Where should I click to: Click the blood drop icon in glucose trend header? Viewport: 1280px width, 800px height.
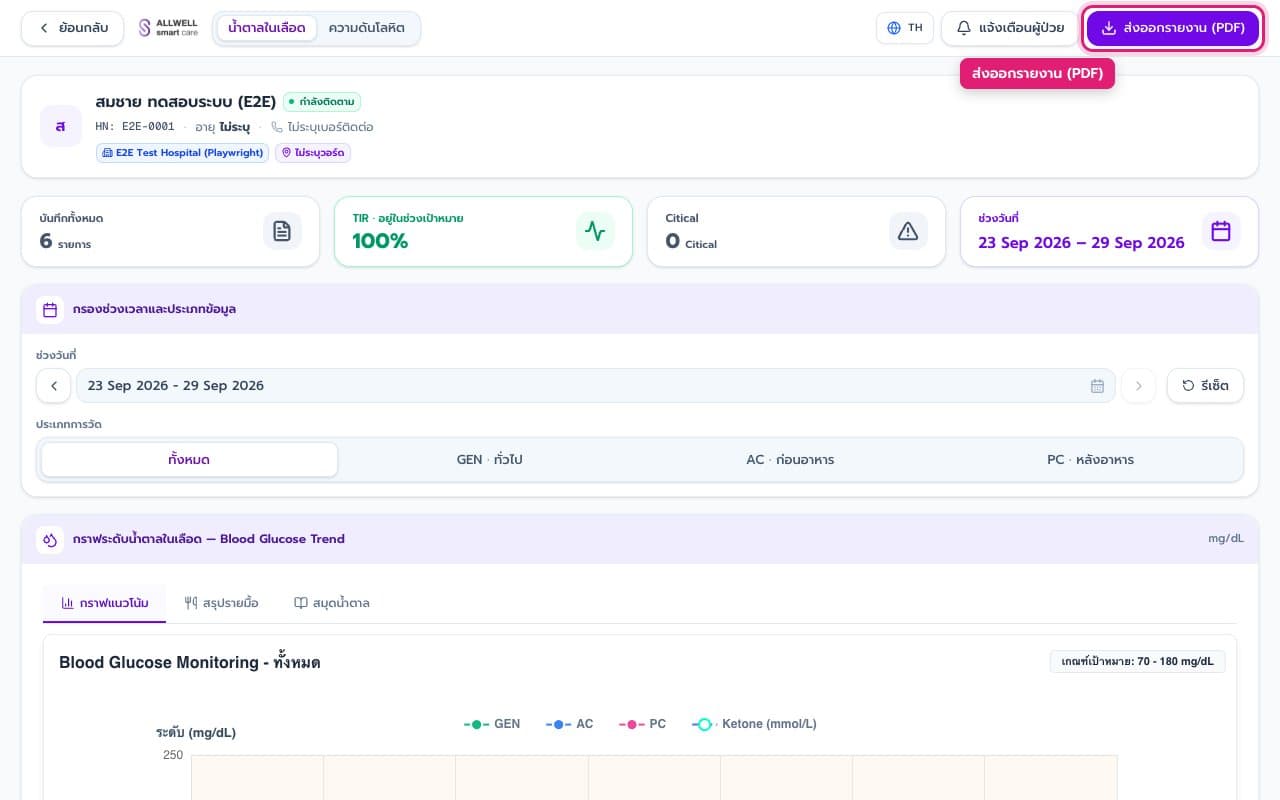click(x=50, y=539)
